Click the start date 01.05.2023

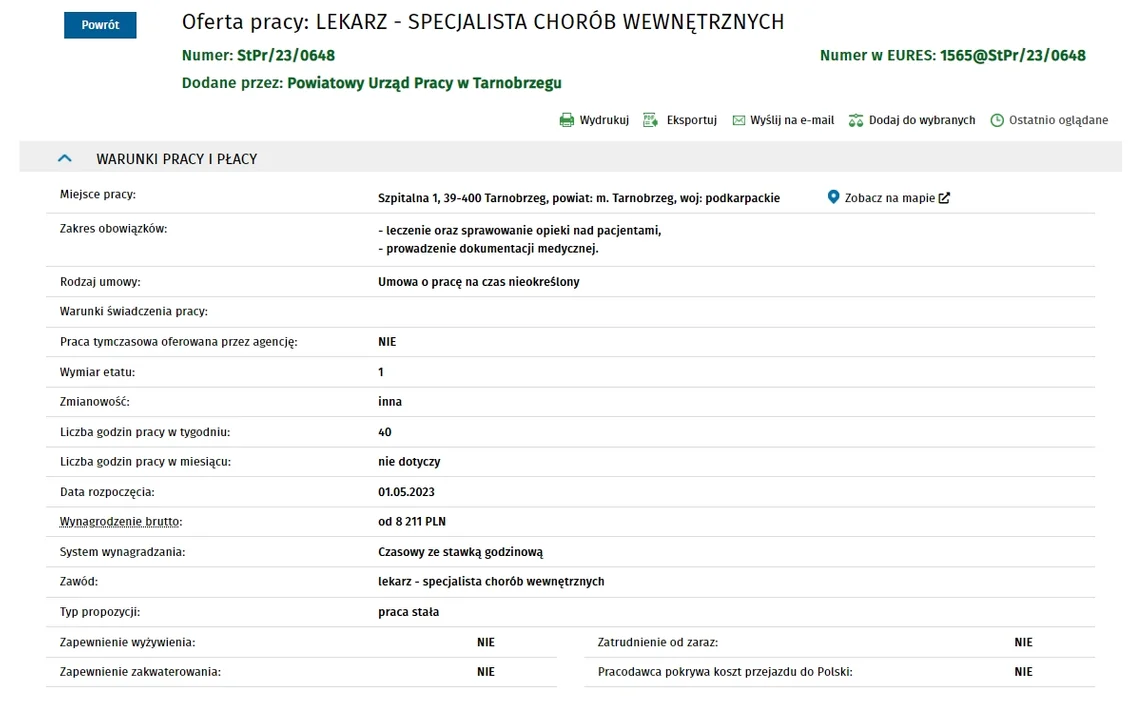point(406,492)
